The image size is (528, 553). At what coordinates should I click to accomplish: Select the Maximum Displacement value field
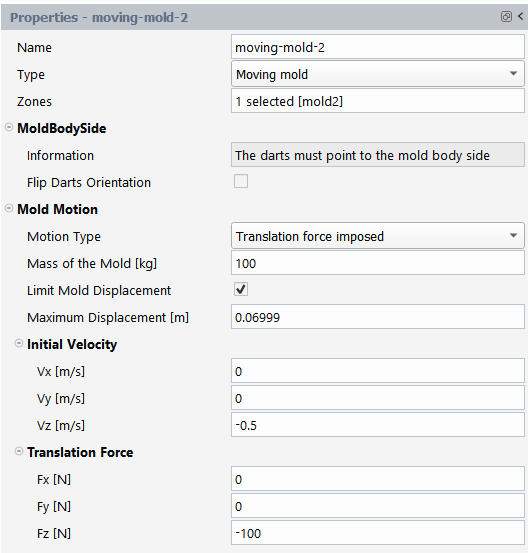(378, 317)
